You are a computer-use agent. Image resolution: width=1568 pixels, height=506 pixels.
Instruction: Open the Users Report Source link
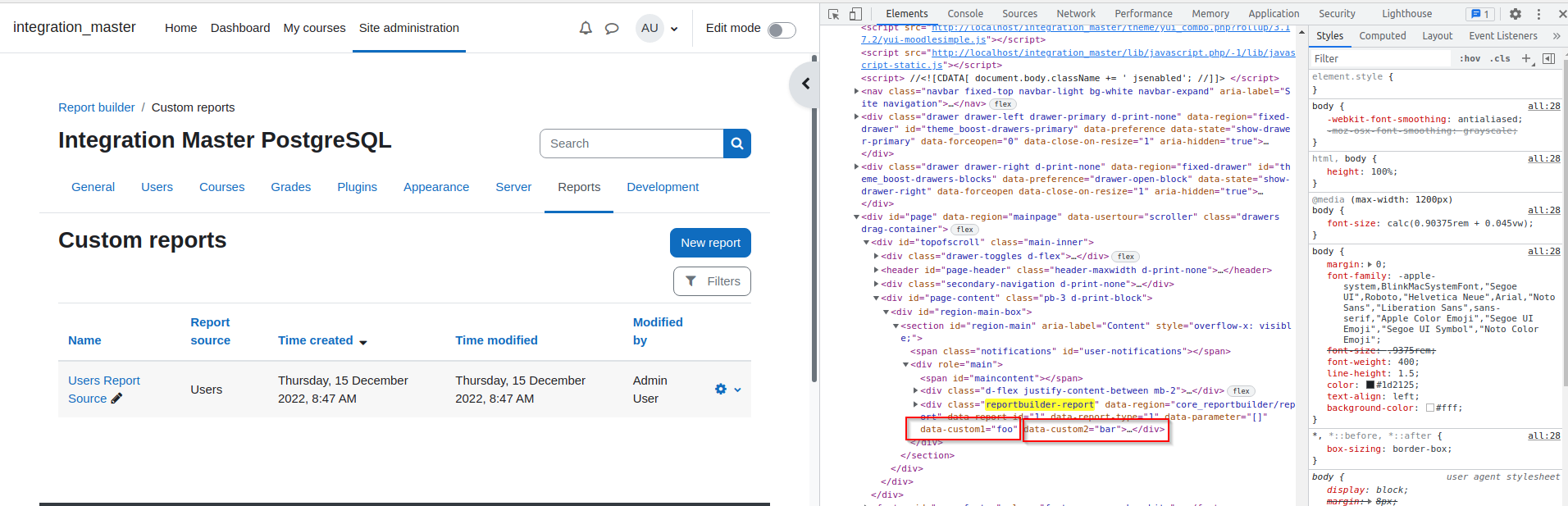pos(104,390)
